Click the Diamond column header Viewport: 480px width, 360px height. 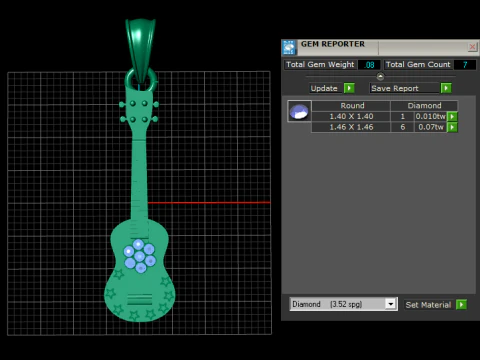tap(424, 106)
